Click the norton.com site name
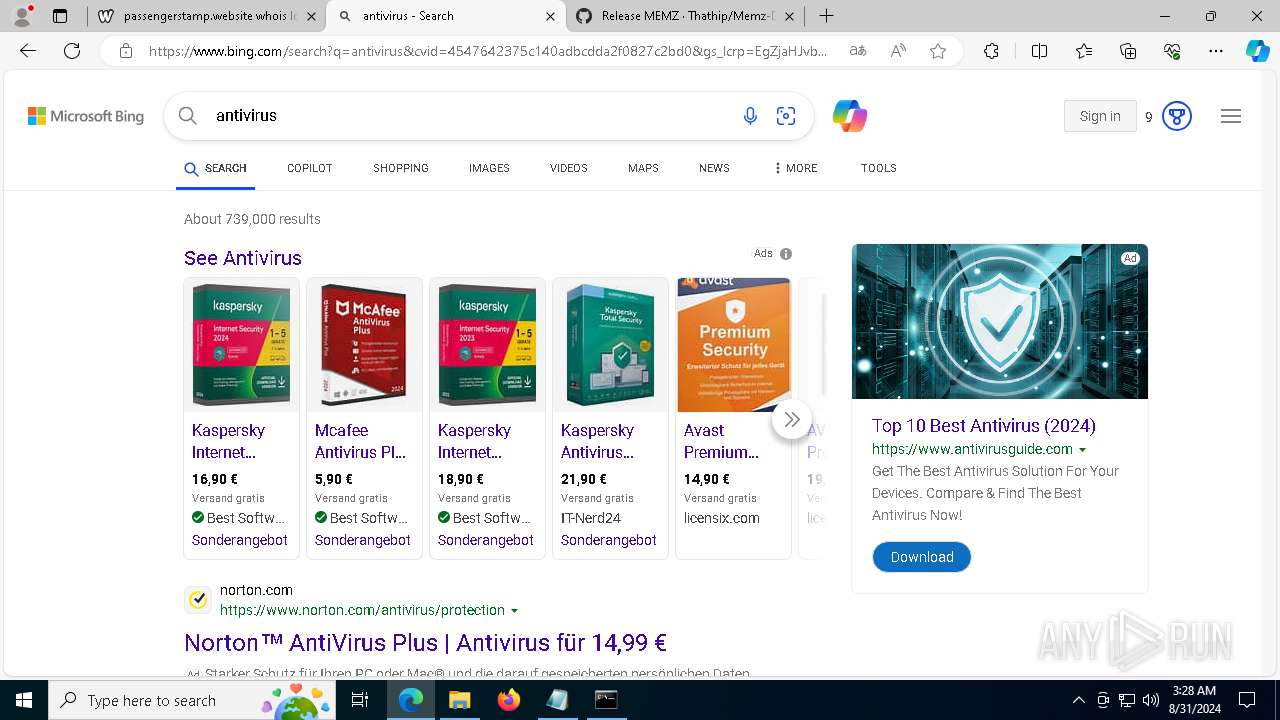Screen dimensions: 1280x720 tap(256, 590)
